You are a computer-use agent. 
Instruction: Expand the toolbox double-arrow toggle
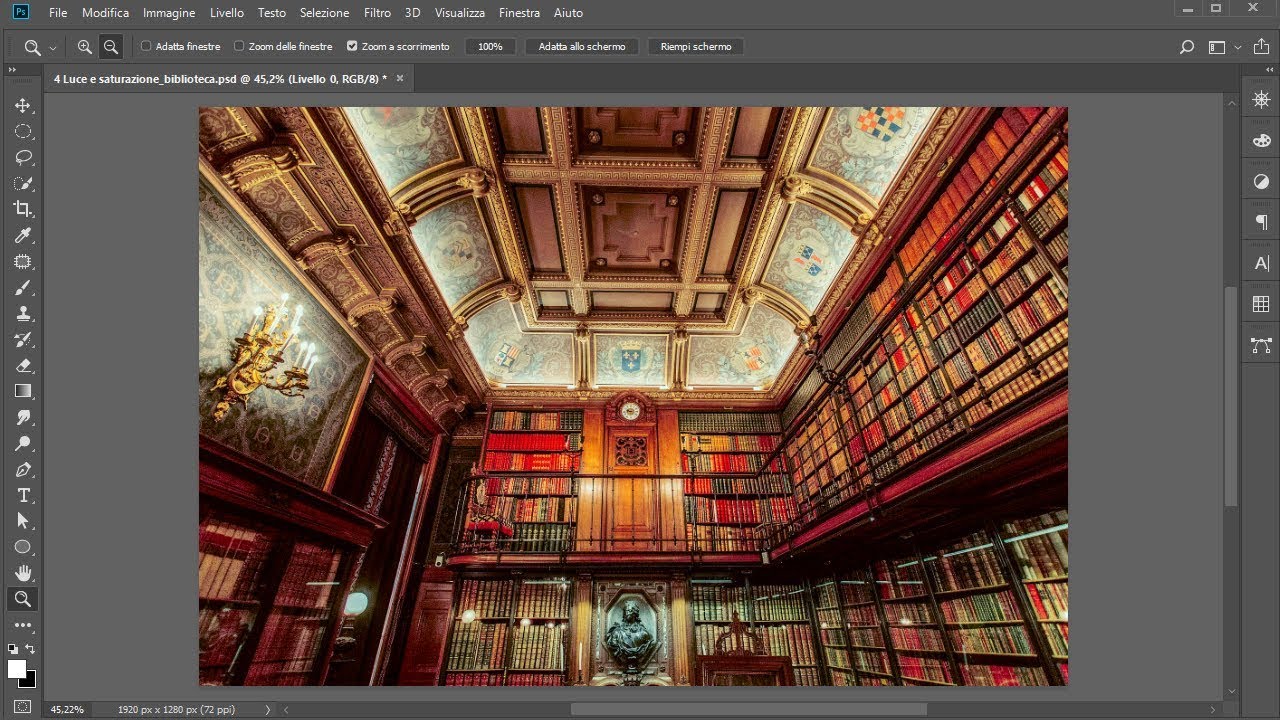coord(12,70)
